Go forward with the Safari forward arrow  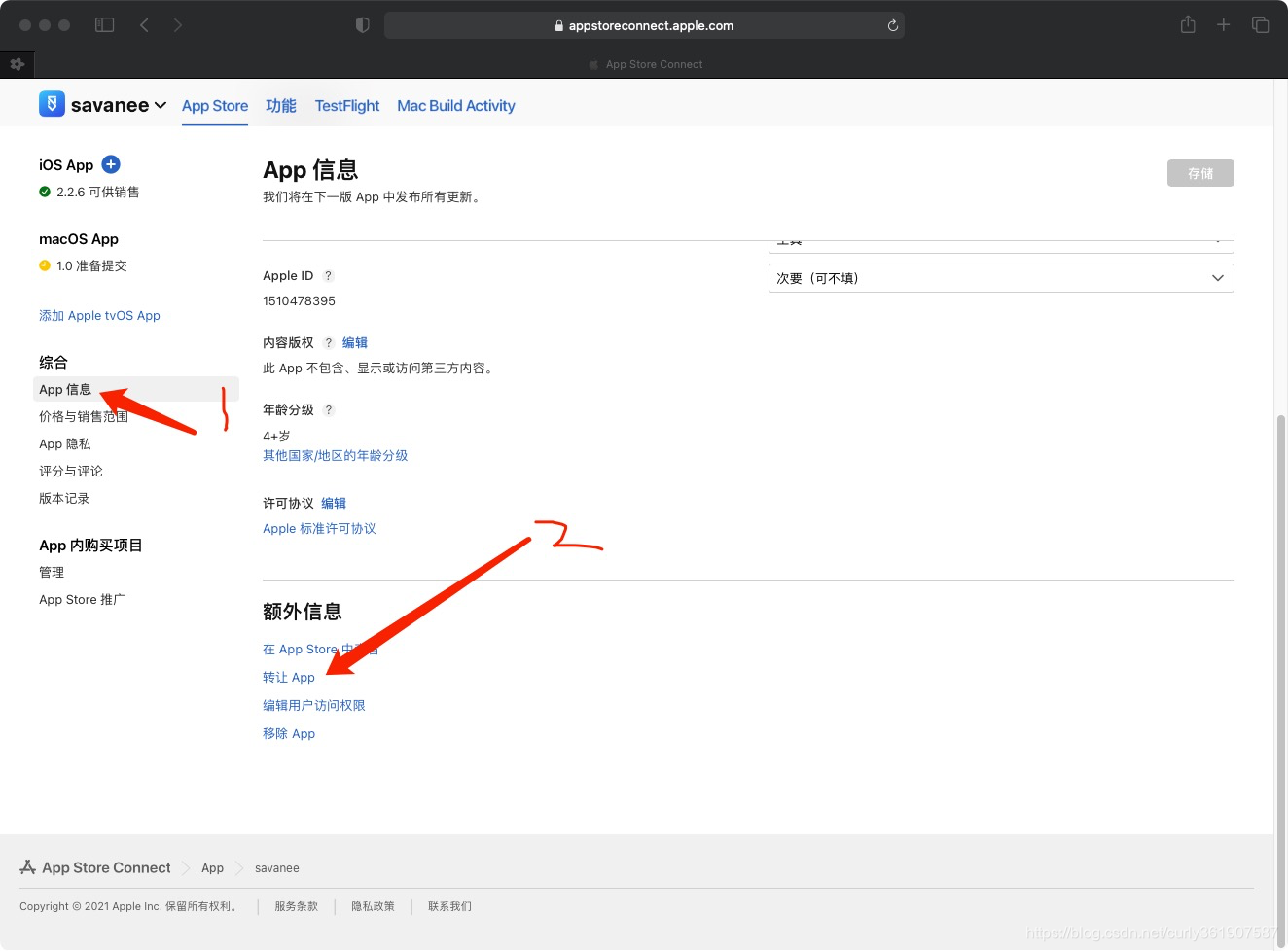(178, 25)
